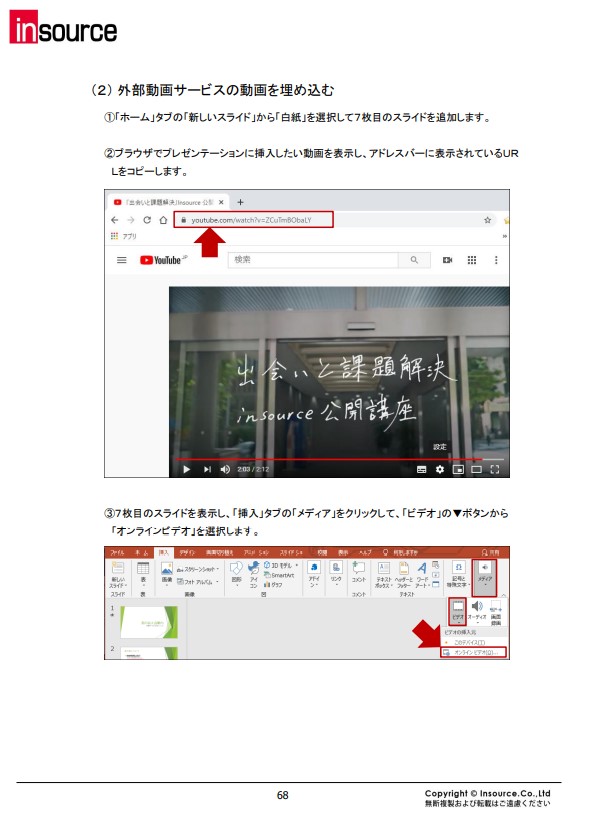Viewport: 590px width, 835px height.
Task: Click the YouTube create video camera icon
Action: [x=447, y=260]
